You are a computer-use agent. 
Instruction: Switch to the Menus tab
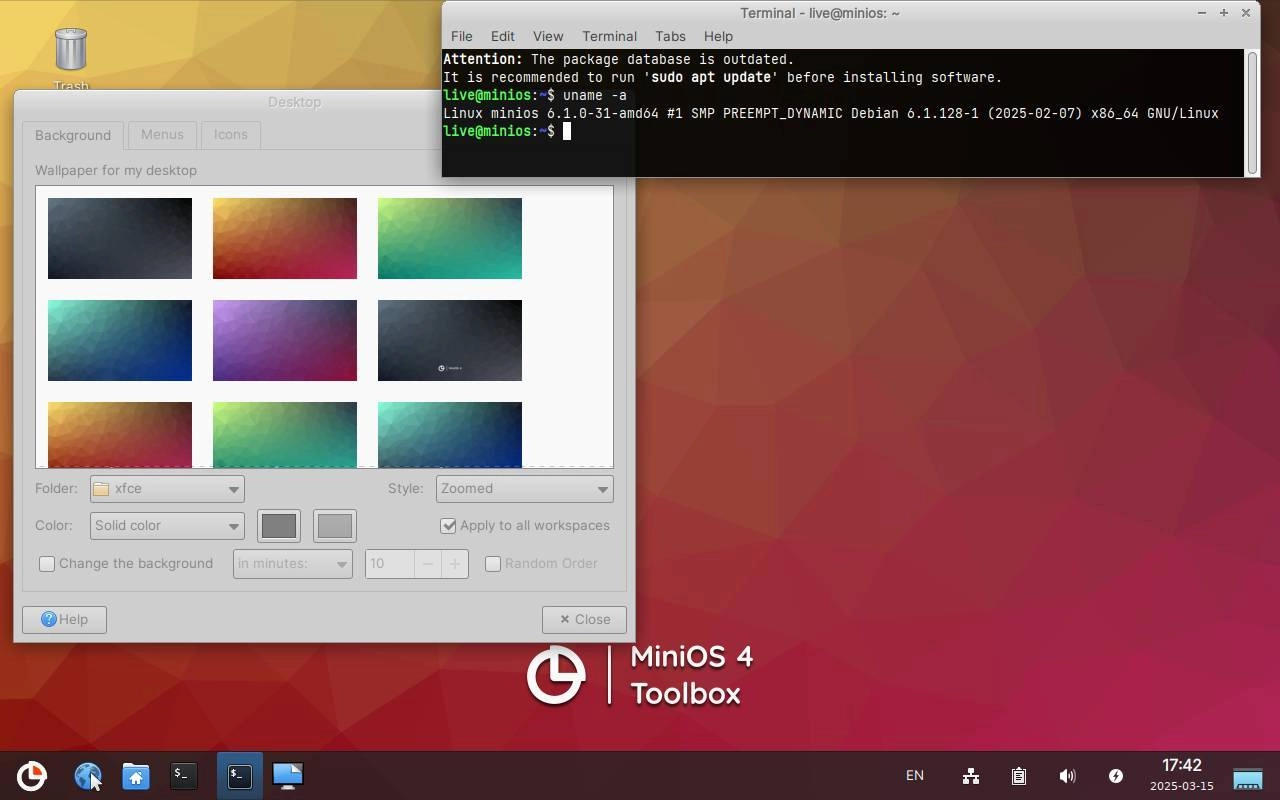(x=162, y=134)
